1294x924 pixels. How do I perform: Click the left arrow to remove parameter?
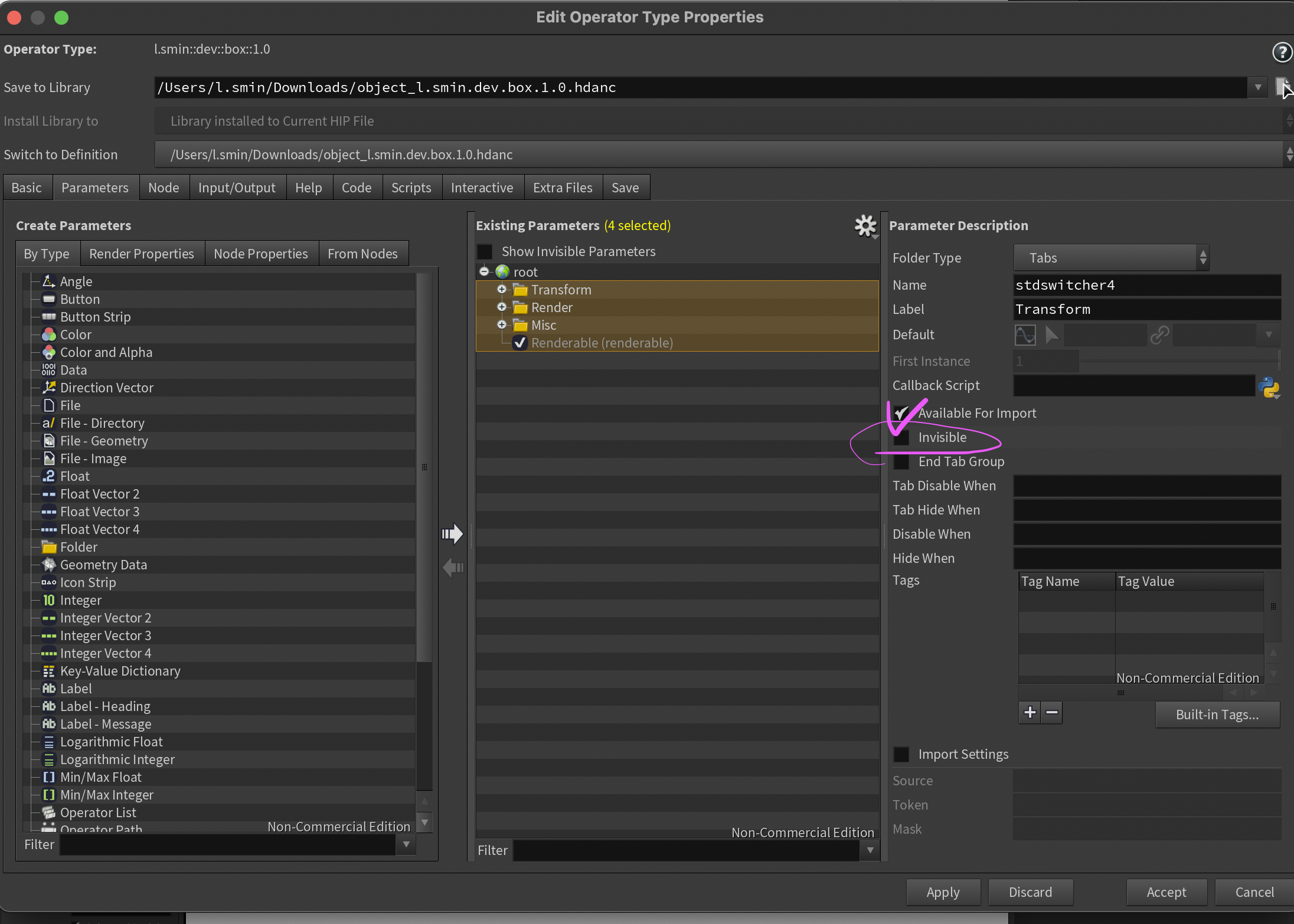pos(452,568)
